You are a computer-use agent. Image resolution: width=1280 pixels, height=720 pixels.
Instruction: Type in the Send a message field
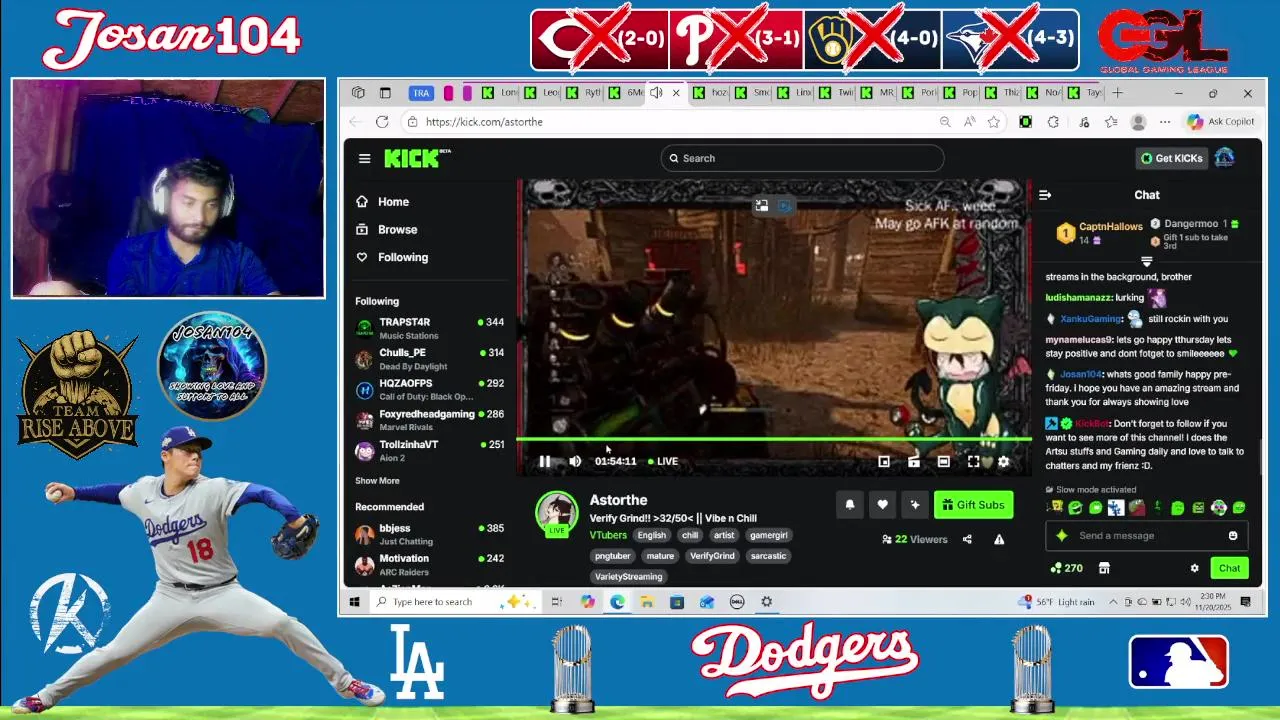[x=1146, y=536]
